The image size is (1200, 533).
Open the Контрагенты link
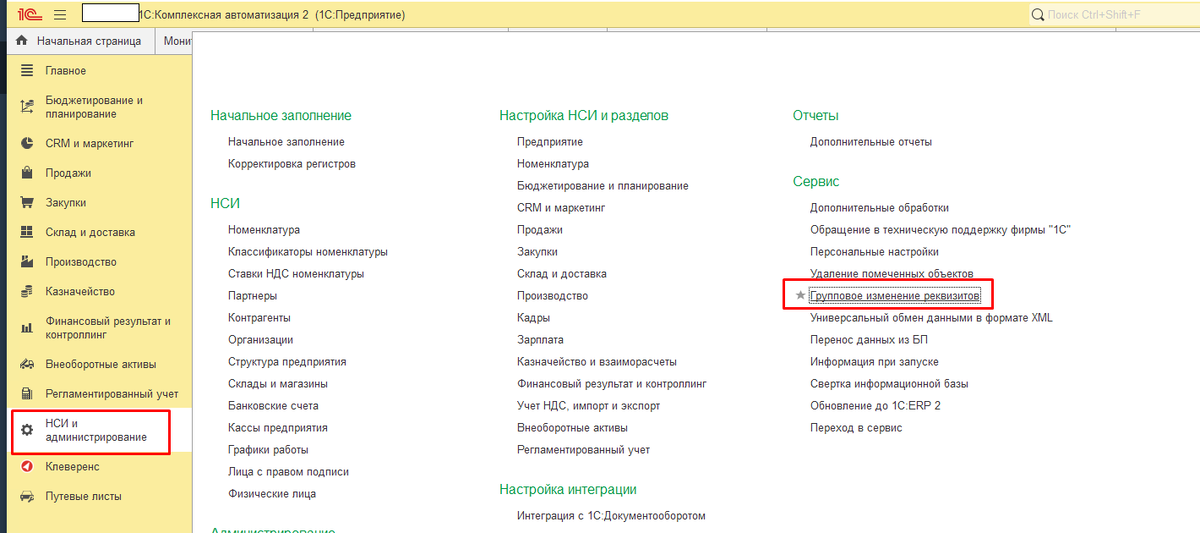click(259, 318)
